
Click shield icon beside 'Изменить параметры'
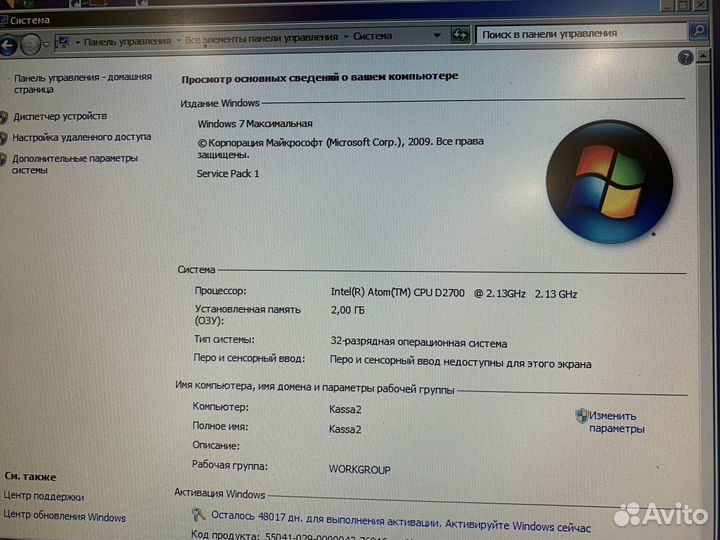click(x=581, y=416)
